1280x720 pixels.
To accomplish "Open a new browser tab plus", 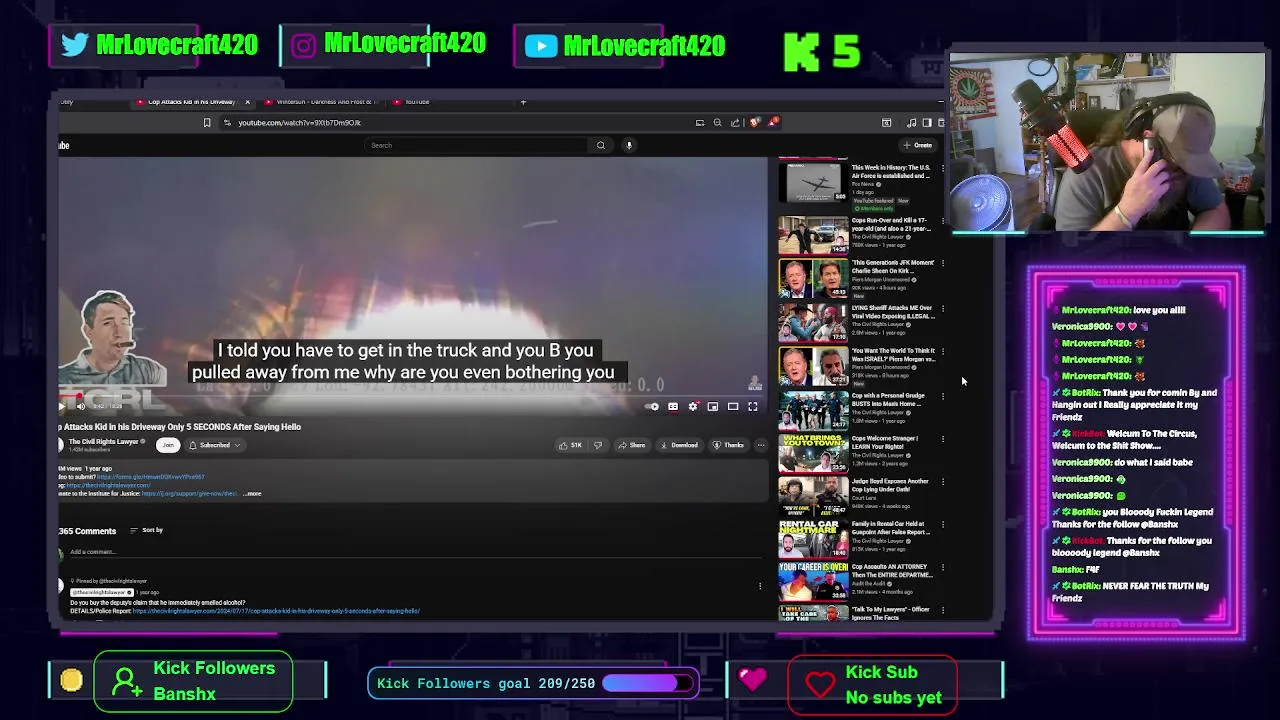I will tap(523, 102).
